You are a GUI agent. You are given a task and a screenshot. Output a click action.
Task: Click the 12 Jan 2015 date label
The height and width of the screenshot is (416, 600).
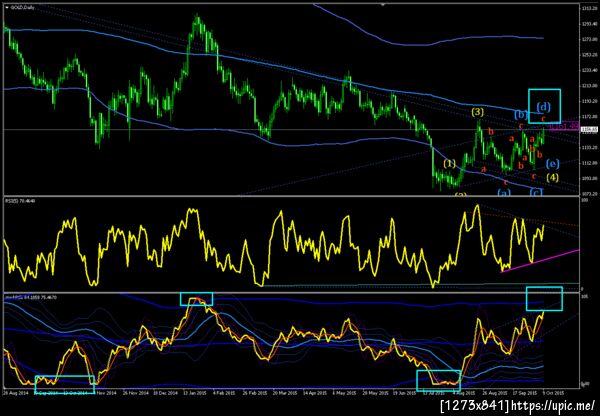(195, 393)
